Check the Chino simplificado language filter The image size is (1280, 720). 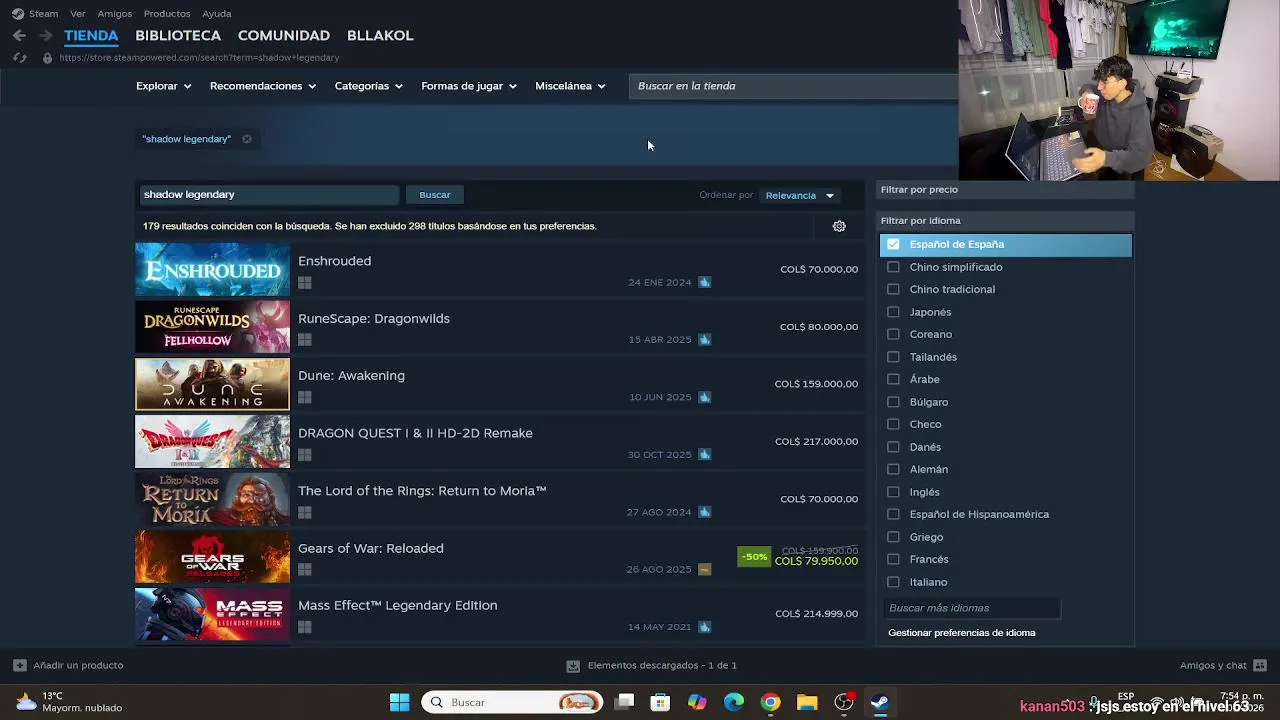tap(893, 267)
